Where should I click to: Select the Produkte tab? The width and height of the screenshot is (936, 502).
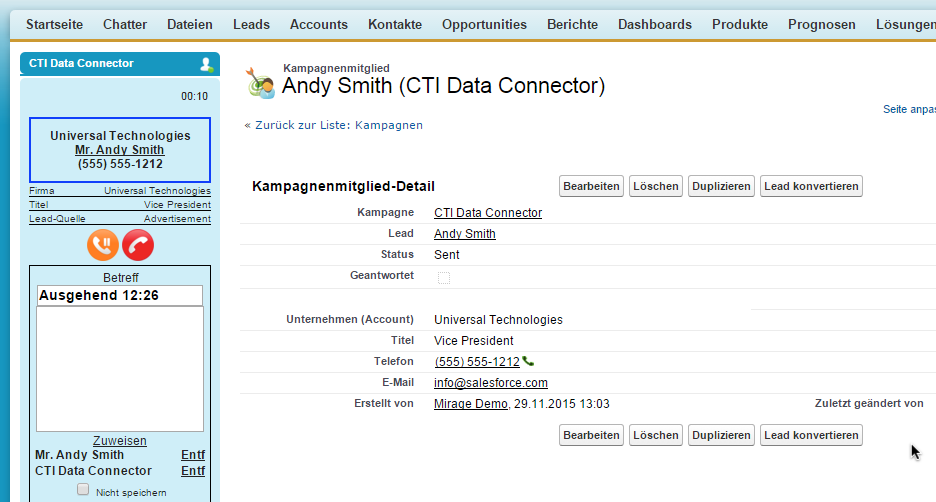tap(740, 24)
